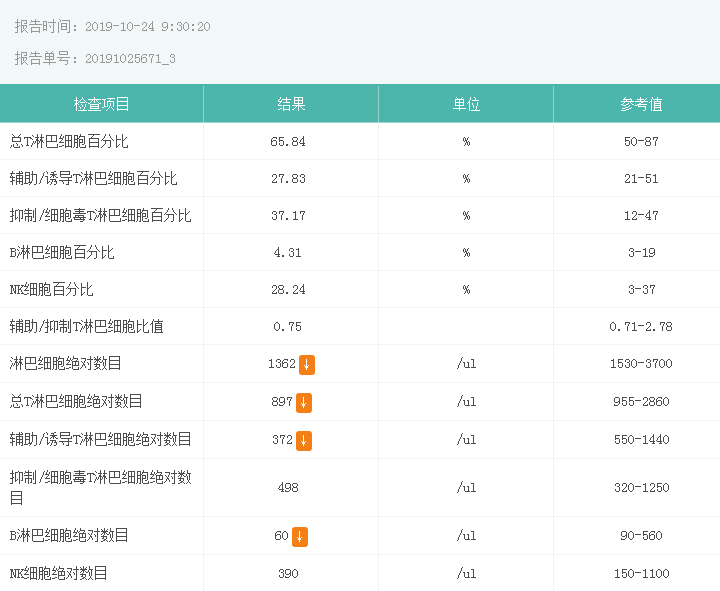This screenshot has height=591, width=720.
Task: Click the orange down arrow next to 897
Action: coord(304,403)
